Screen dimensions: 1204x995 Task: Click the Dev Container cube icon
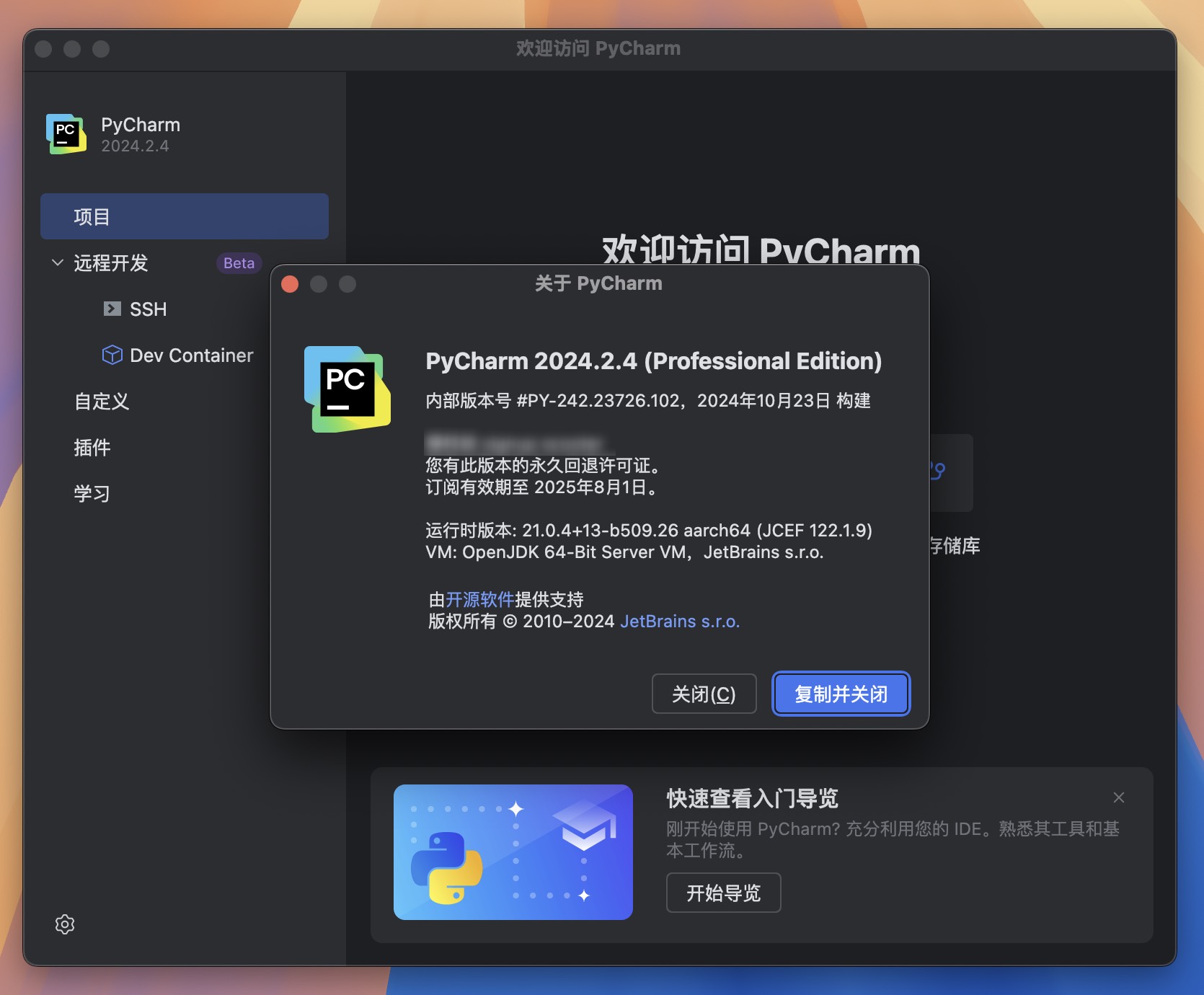[x=112, y=355]
